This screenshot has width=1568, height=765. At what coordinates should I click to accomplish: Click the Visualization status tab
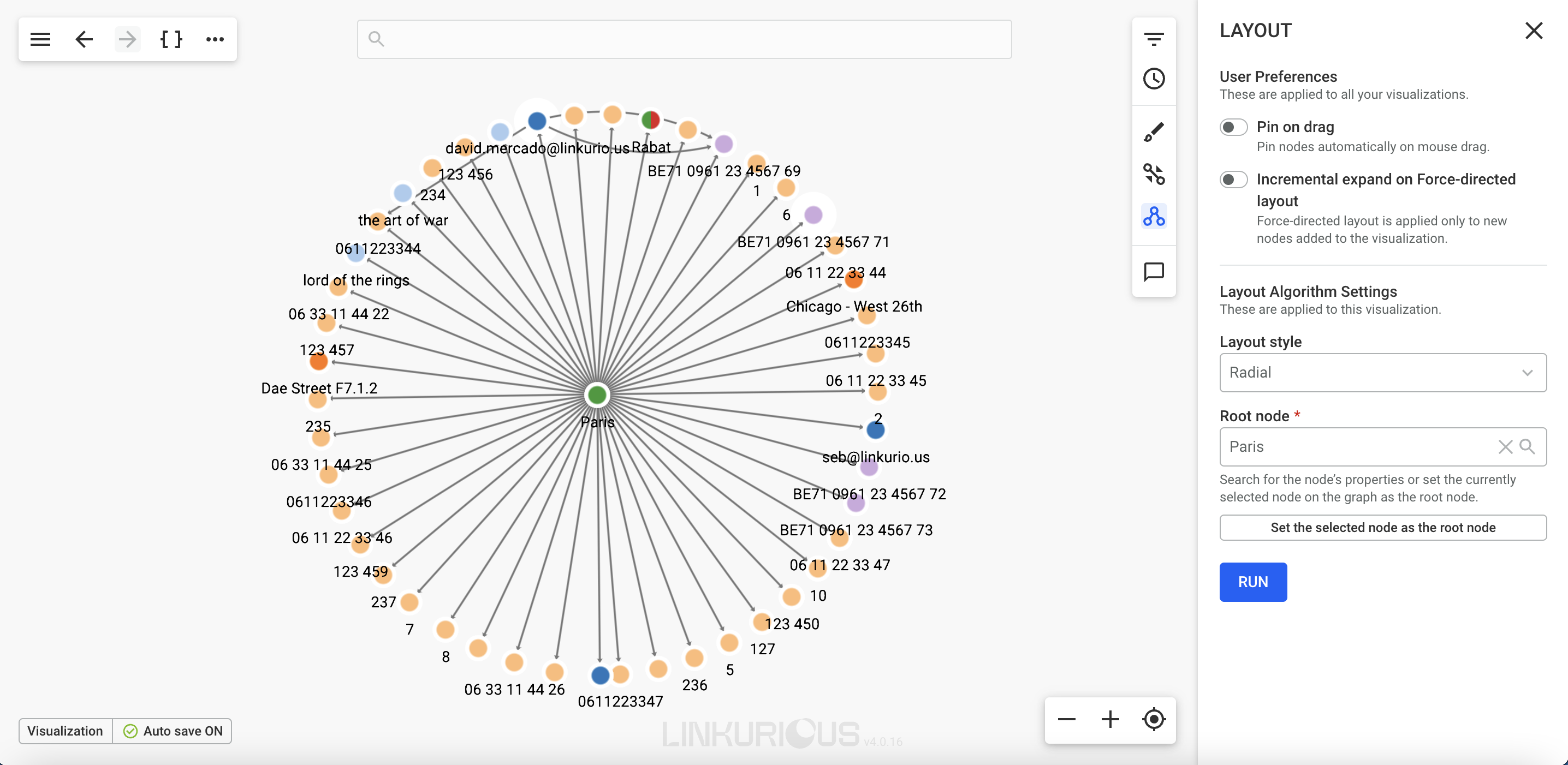[65, 731]
